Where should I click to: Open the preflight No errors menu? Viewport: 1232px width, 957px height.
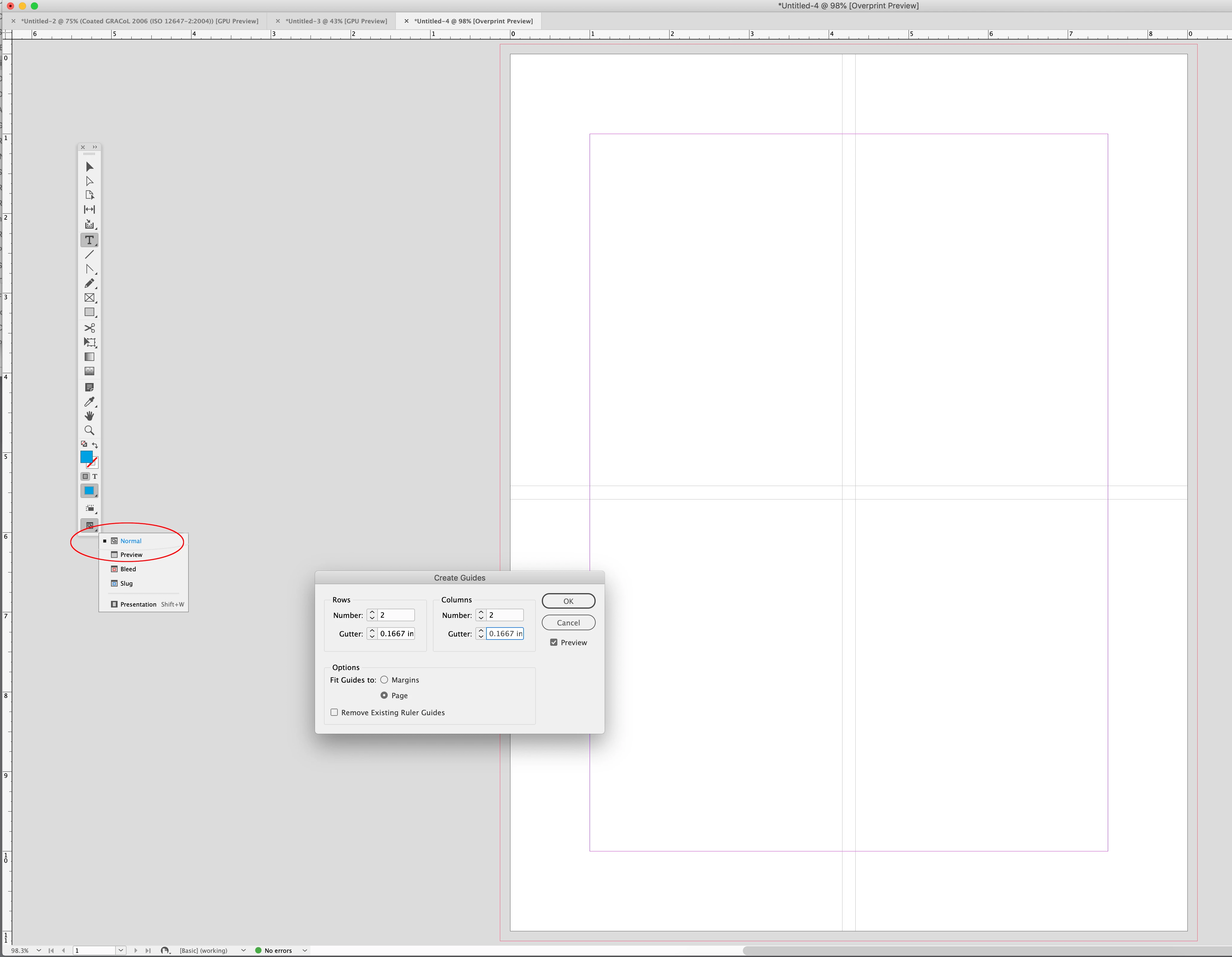[305, 951]
